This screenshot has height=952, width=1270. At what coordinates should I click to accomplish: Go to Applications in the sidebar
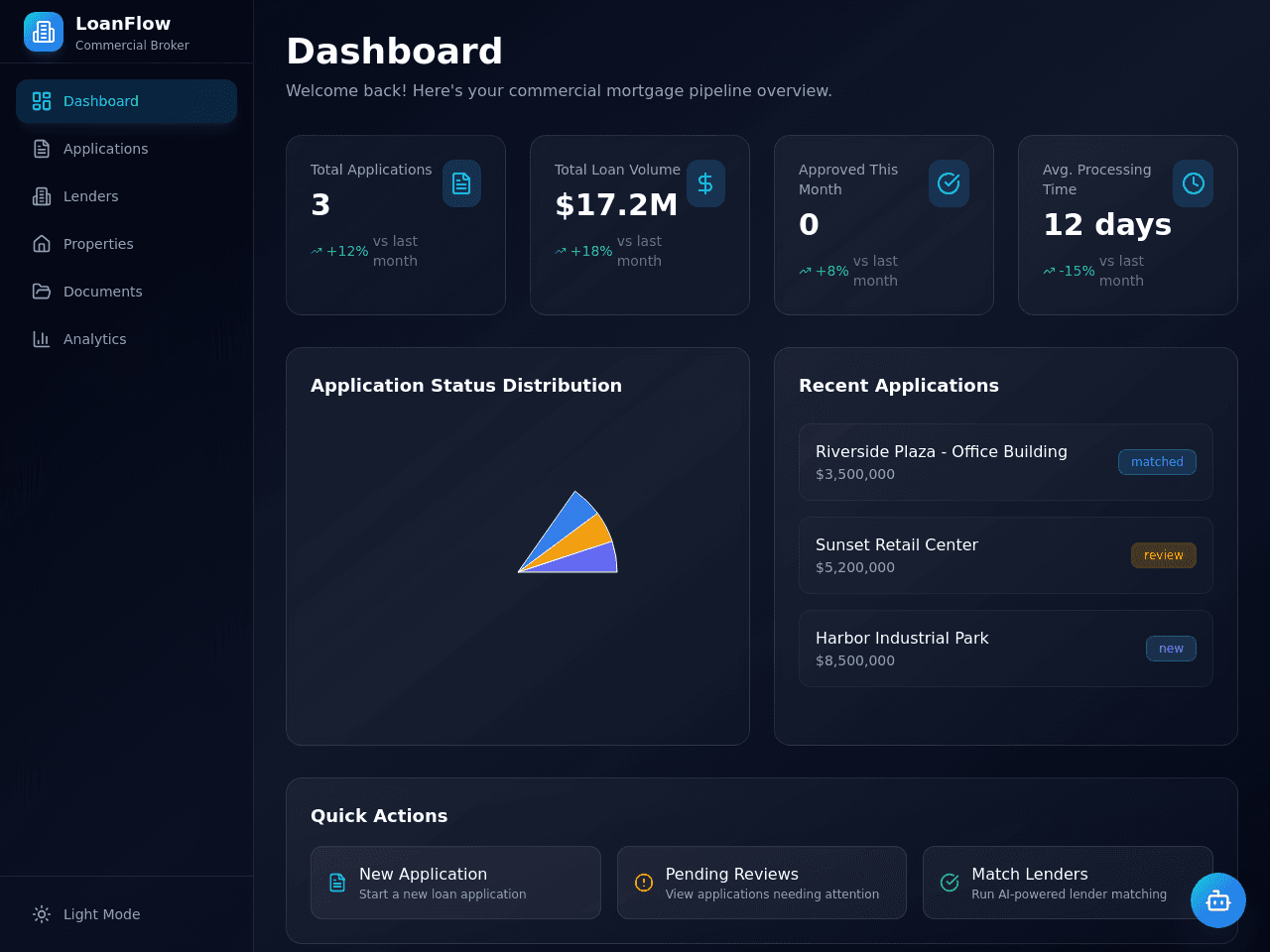tap(126, 149)
